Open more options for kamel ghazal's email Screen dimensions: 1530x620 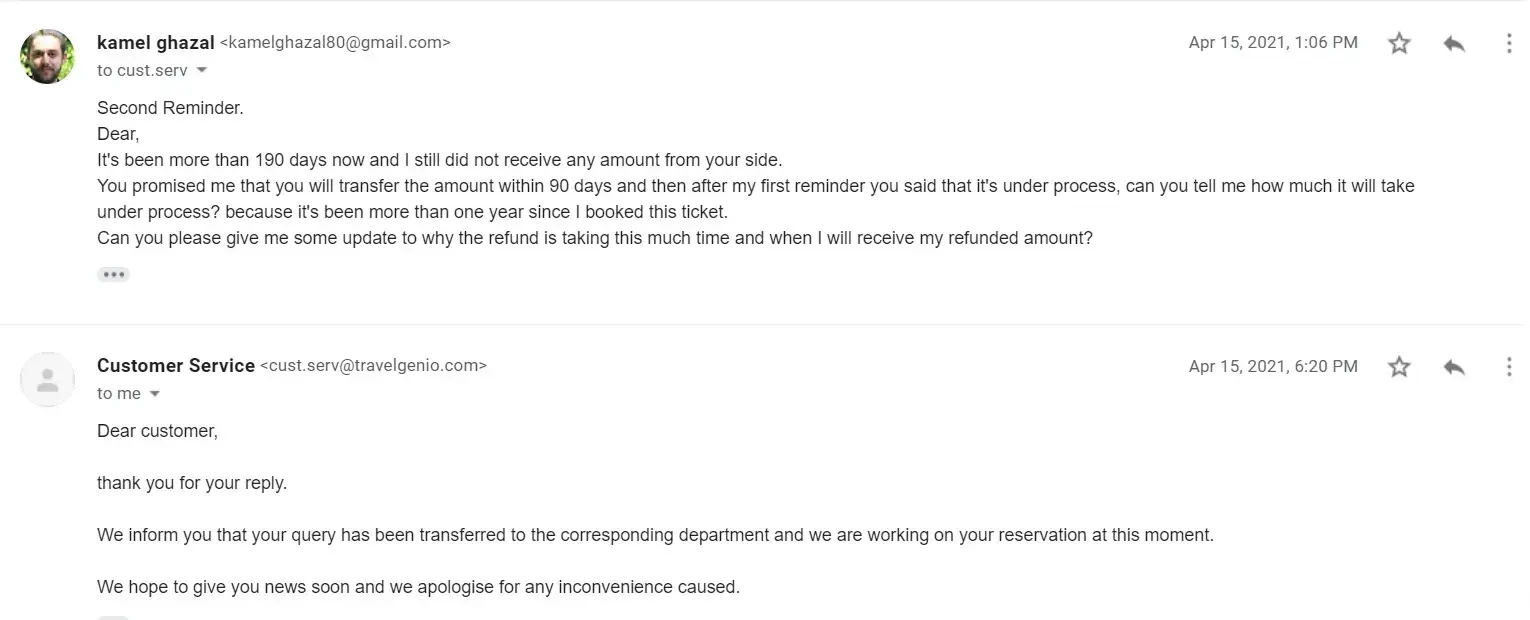coord(1508,43)
